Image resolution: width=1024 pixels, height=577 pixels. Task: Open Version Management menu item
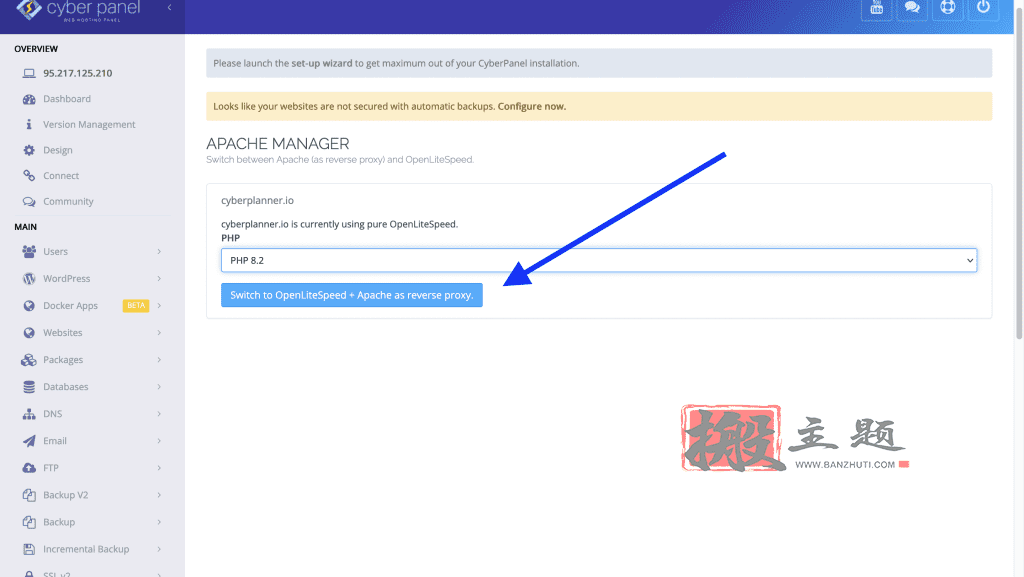(89, 125)
